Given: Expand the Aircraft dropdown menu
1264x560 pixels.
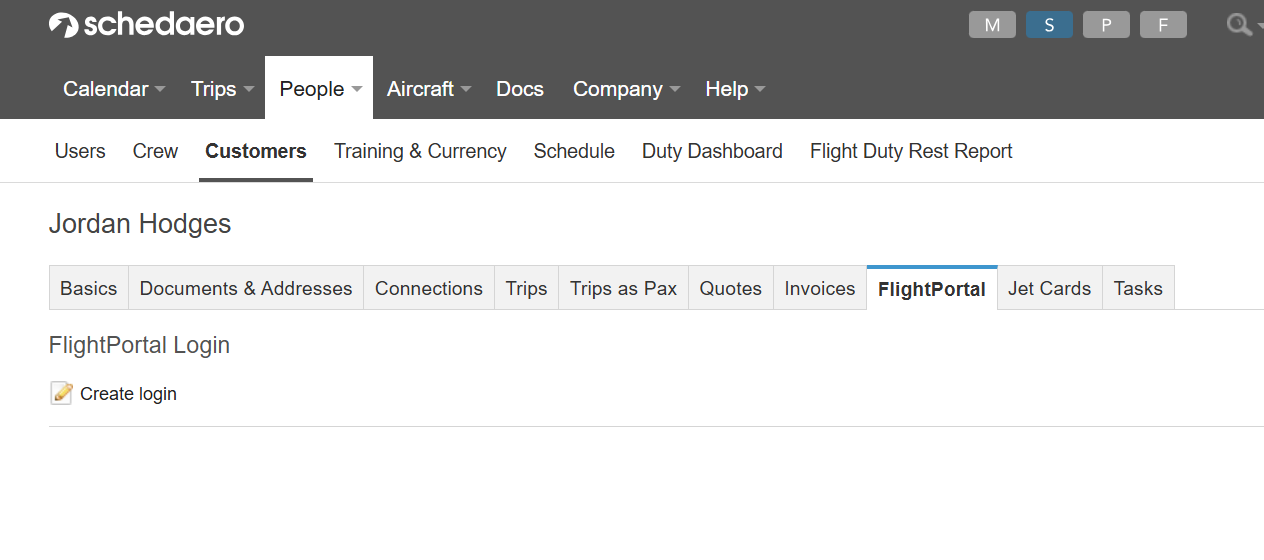Looking at the screenshot, I should [x=428, y=89].
